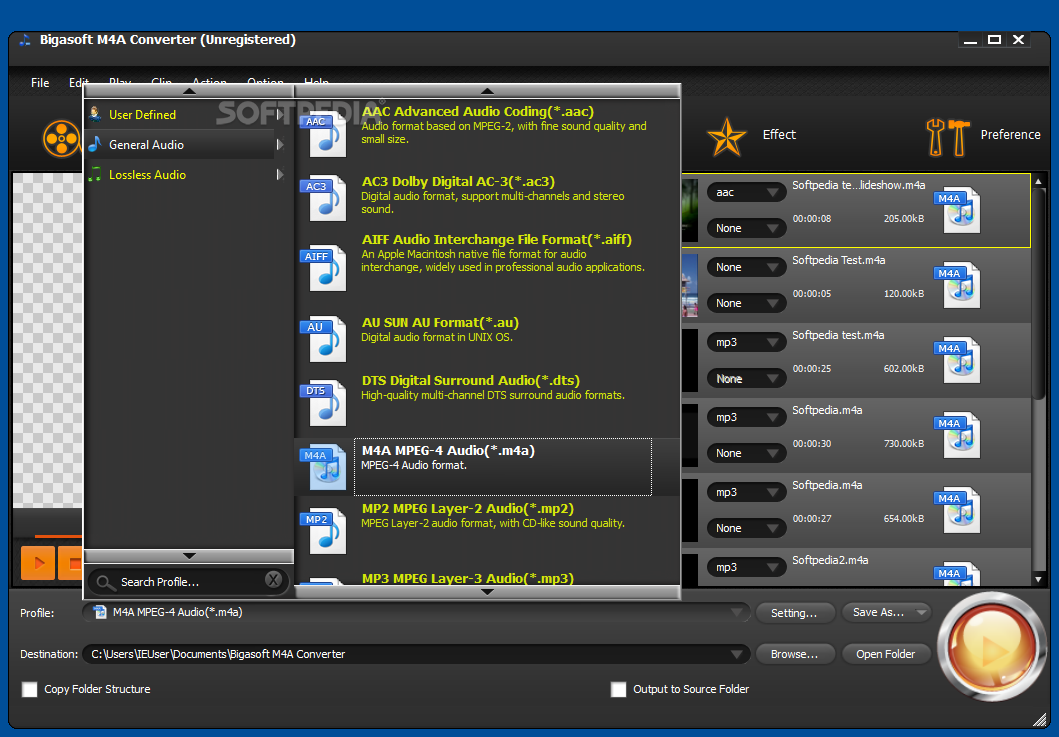Screen dimensions: 1059x737
Task: Choose AC3 Dolby Digital AC-3 profile
Action: pos(488,199)
